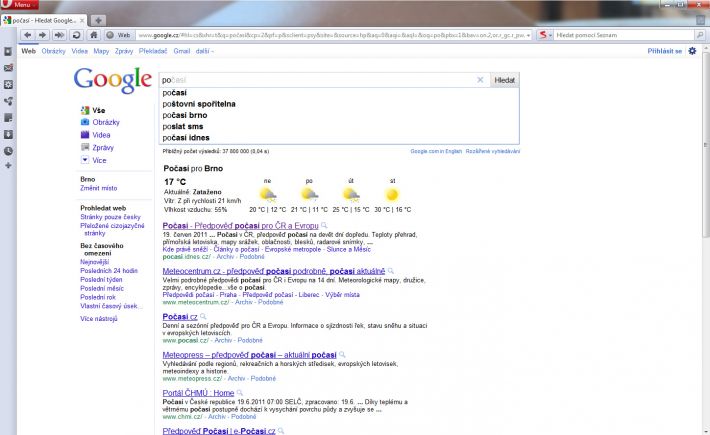Viewport: 710px width, 435px height.
Task: Click Změnit místo link
Action: 99,188
